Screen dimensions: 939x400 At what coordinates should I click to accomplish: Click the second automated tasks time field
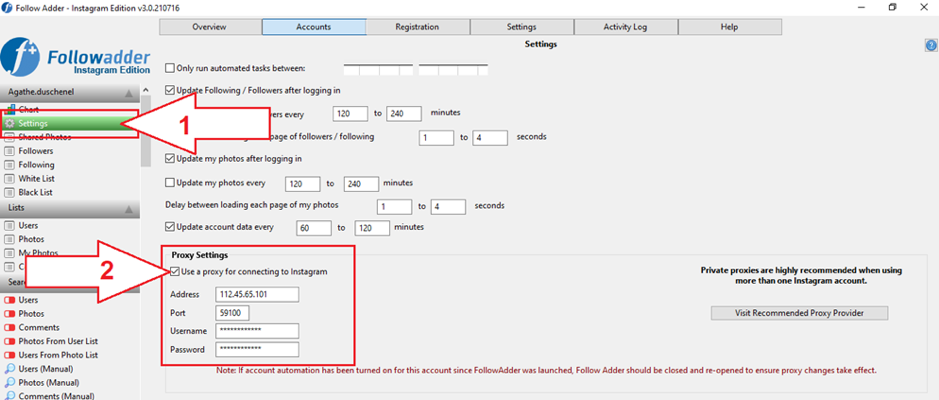[453, 69]
